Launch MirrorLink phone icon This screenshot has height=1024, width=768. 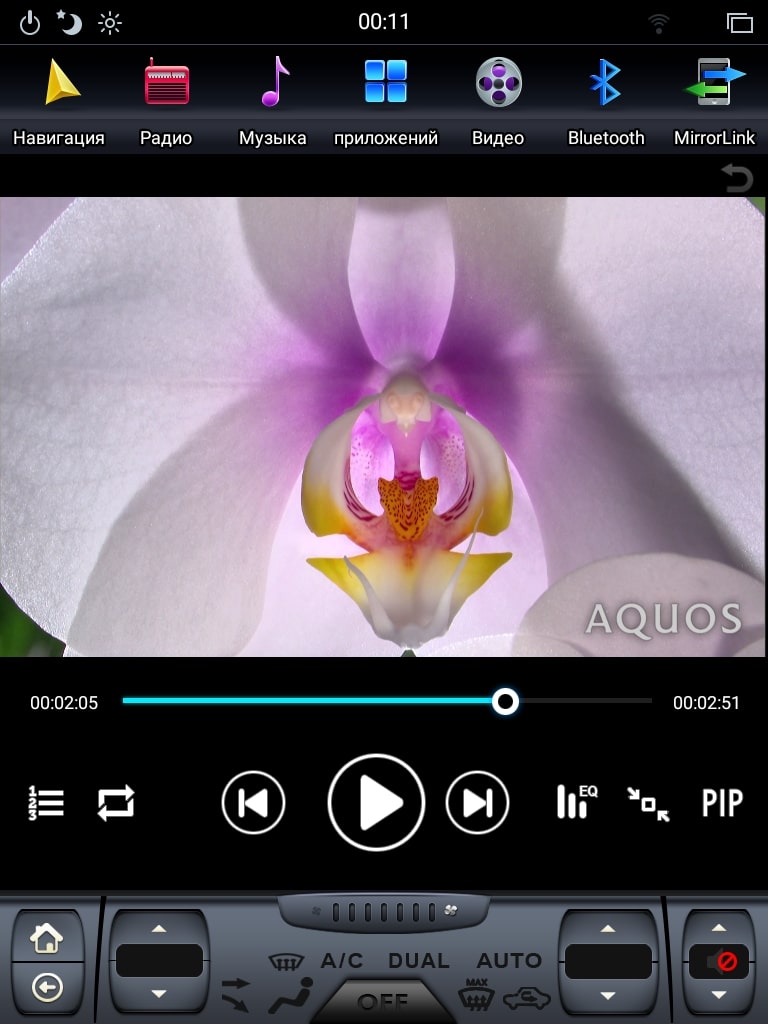point(714,82)
